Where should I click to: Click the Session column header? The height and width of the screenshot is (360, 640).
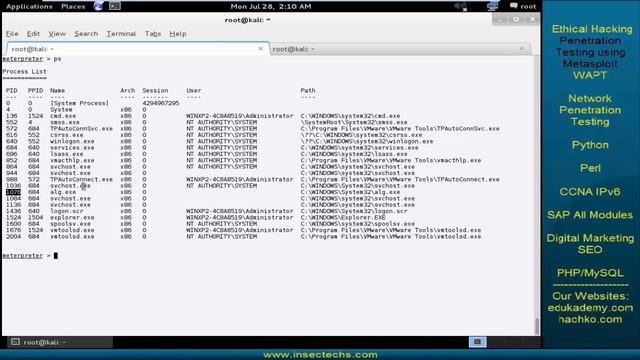point(155,91)
